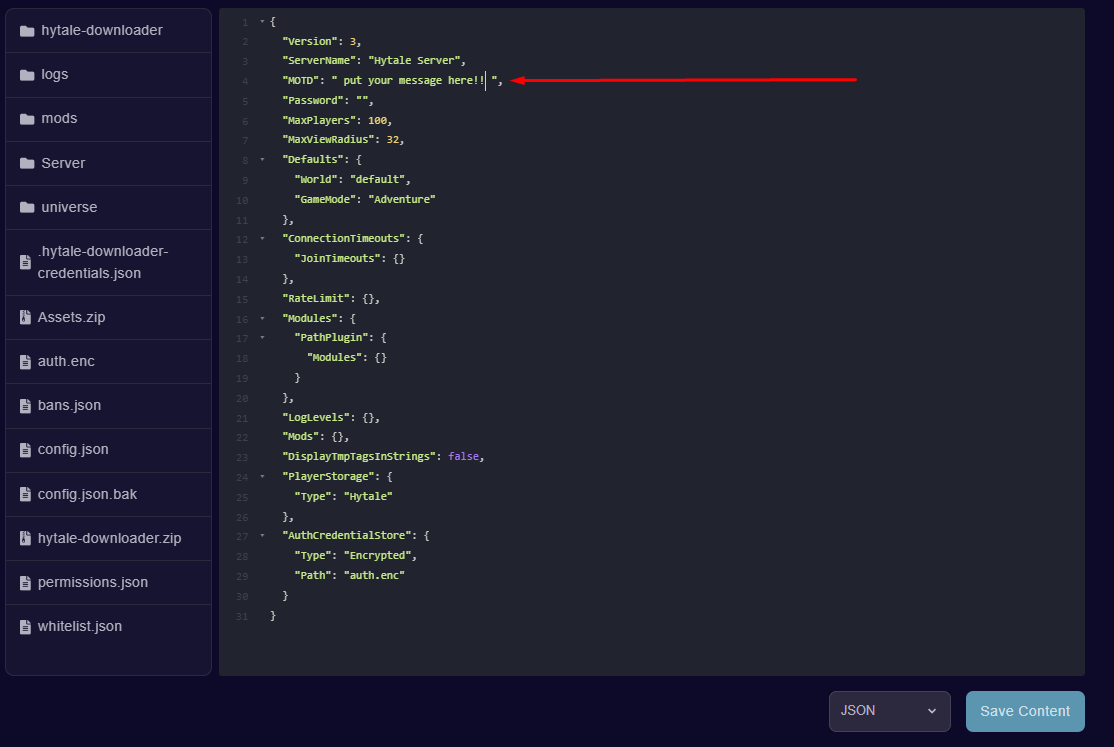Click the mods folder icon
This screenshot has width=1114, height=747.
click(x=27, y=119)
